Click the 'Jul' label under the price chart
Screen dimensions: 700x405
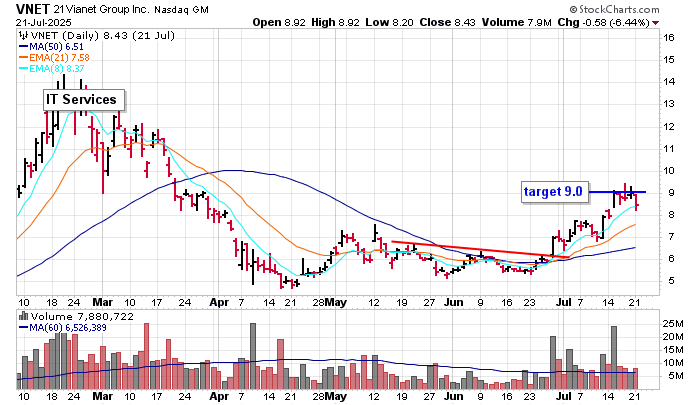coord(564,302)
